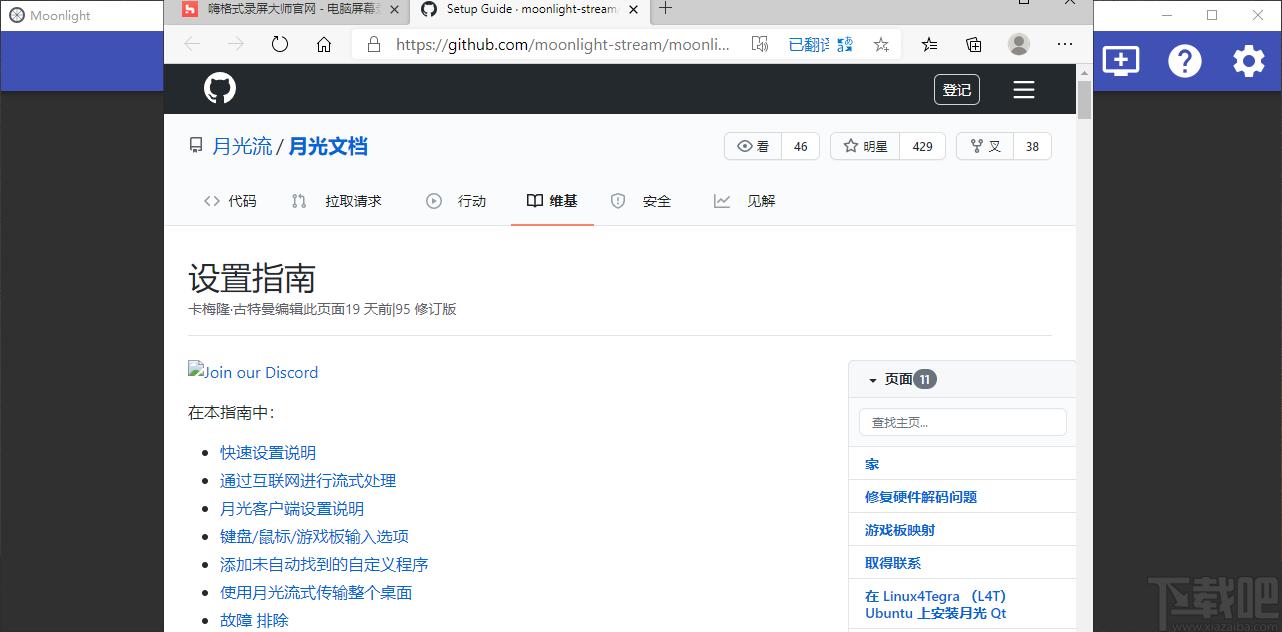This screenshot has width=1282, height=632.
Task: Click the Join our Discord link
Action: 253,372
